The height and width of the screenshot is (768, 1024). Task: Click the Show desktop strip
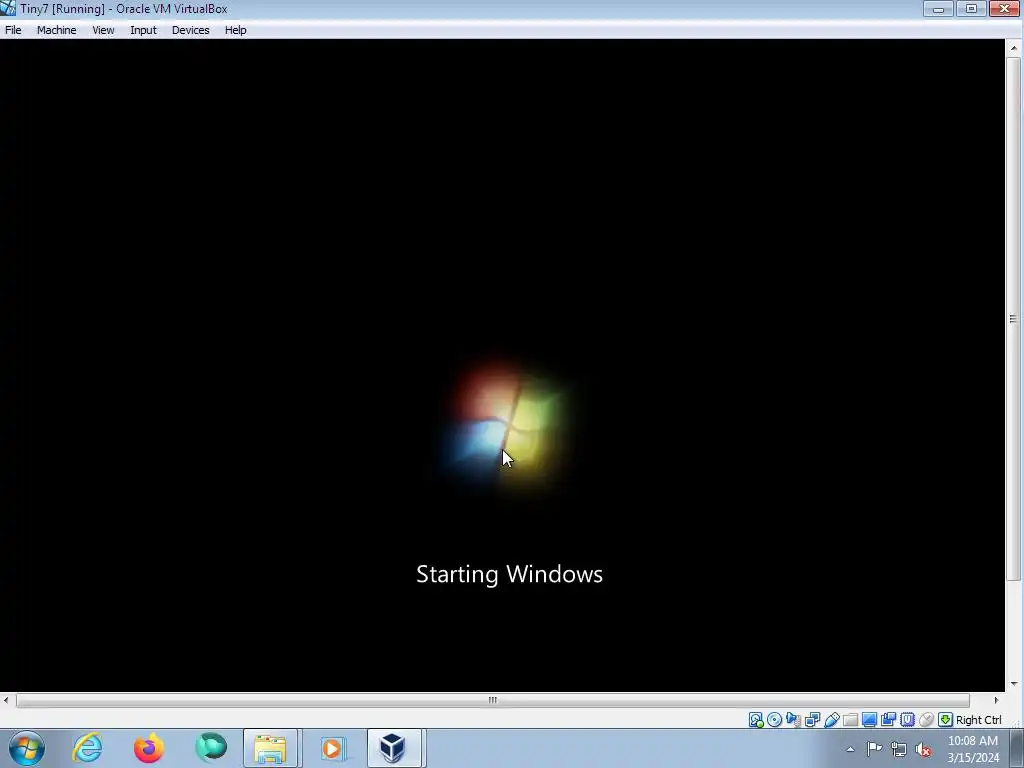(1017, 748)
